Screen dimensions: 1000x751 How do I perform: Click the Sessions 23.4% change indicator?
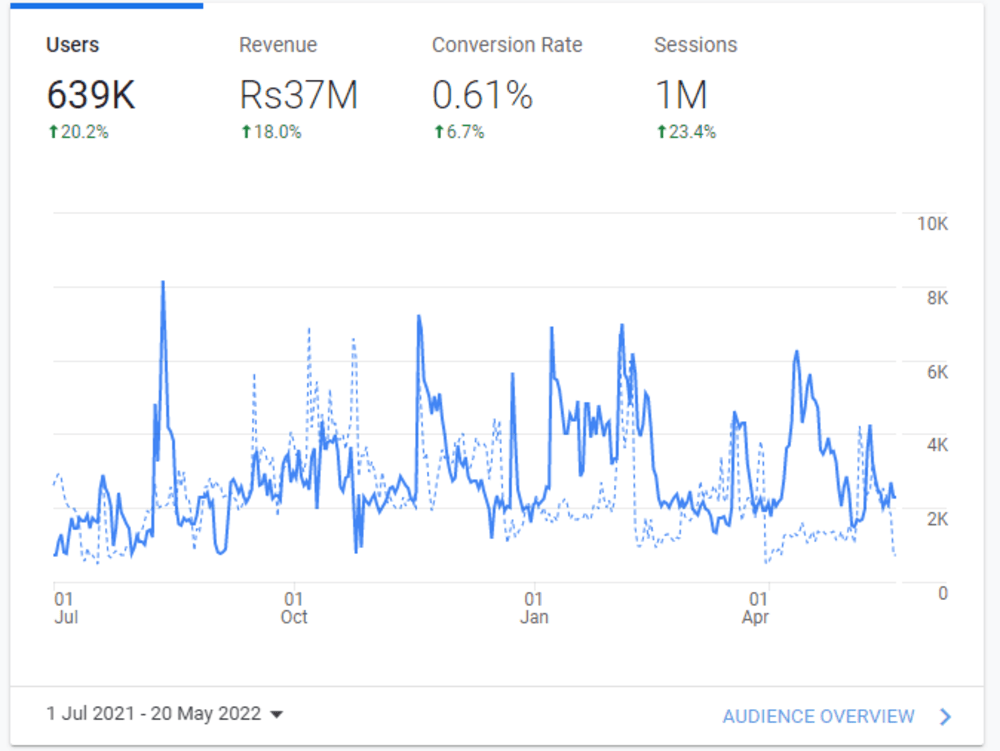pos(686,132)
